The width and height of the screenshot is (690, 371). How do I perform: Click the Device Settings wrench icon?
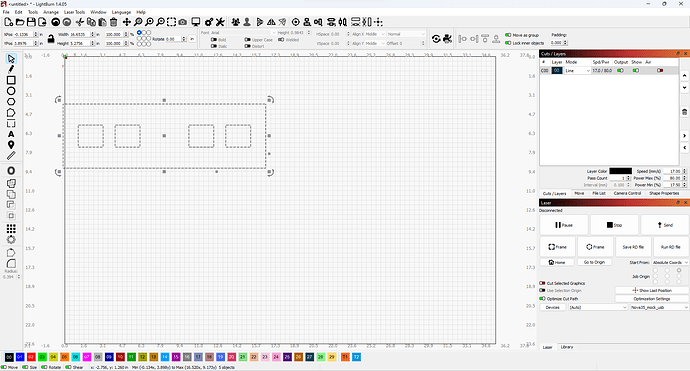coord(220,22)
